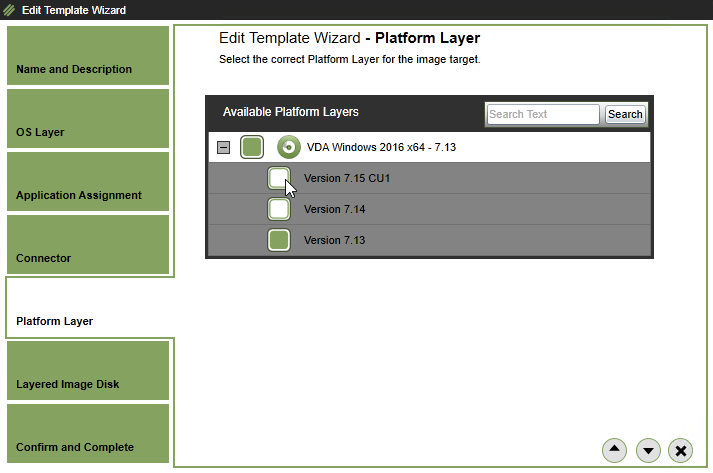
Task: Click the Available Platform Layers header
Action: click(x=291, y=112)
